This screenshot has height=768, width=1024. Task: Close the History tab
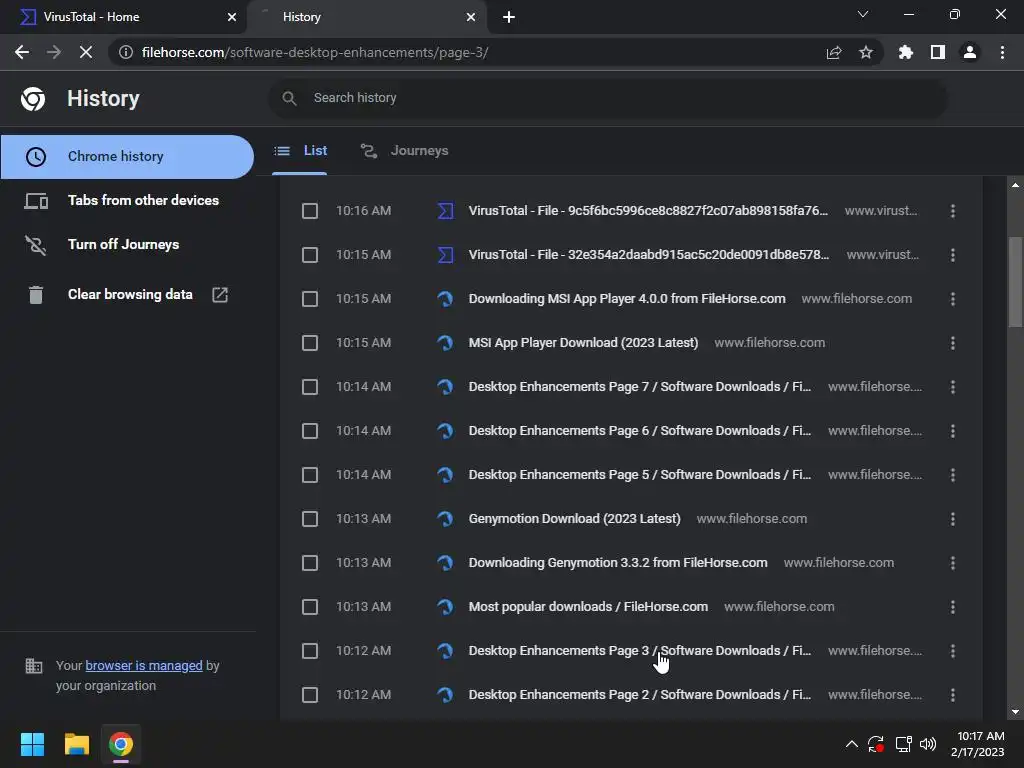[471, 17]
